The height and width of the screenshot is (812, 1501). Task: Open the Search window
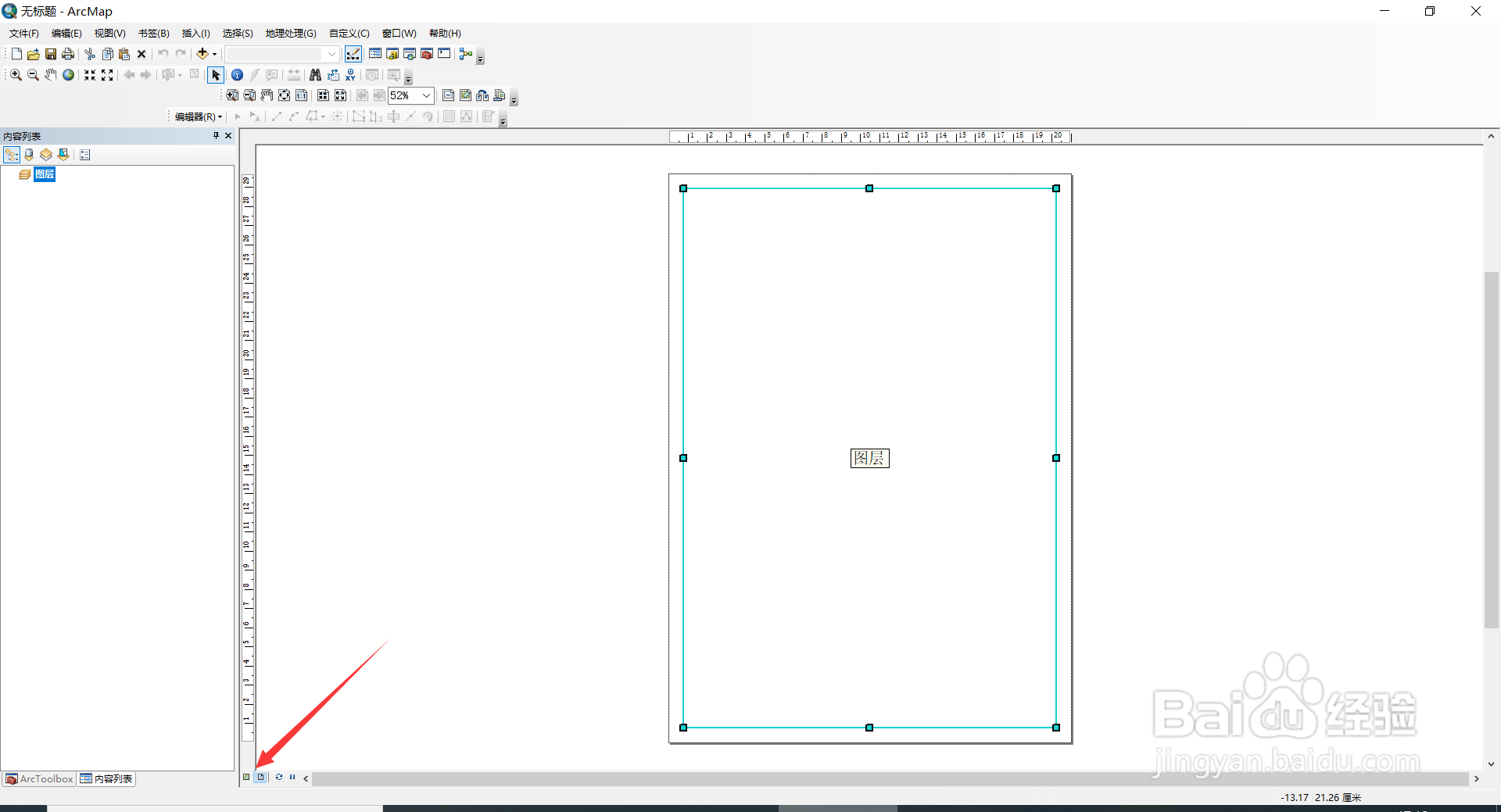(x=410, y=54)
